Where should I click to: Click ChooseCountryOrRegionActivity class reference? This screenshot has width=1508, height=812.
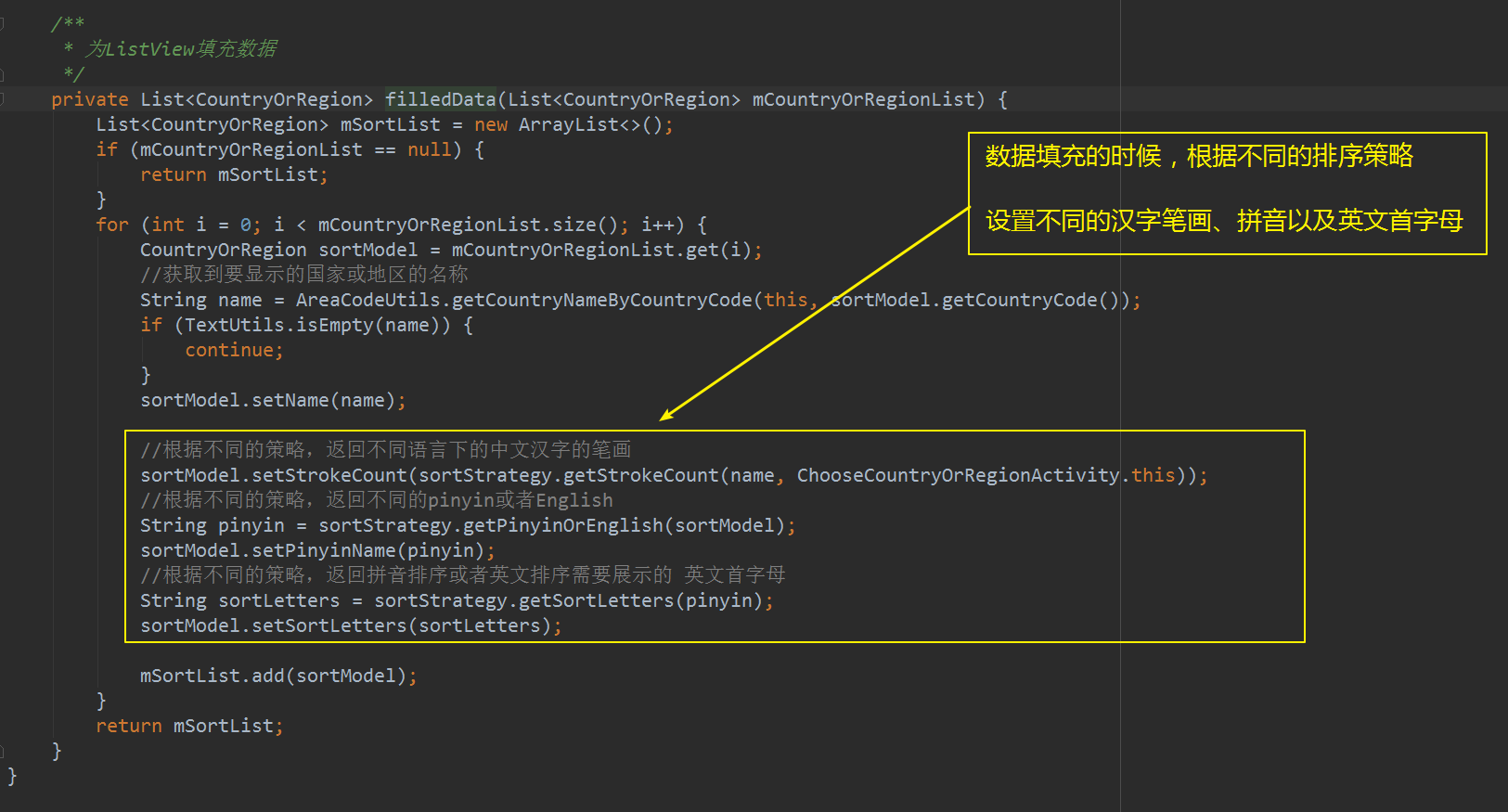tap(959, 475)
